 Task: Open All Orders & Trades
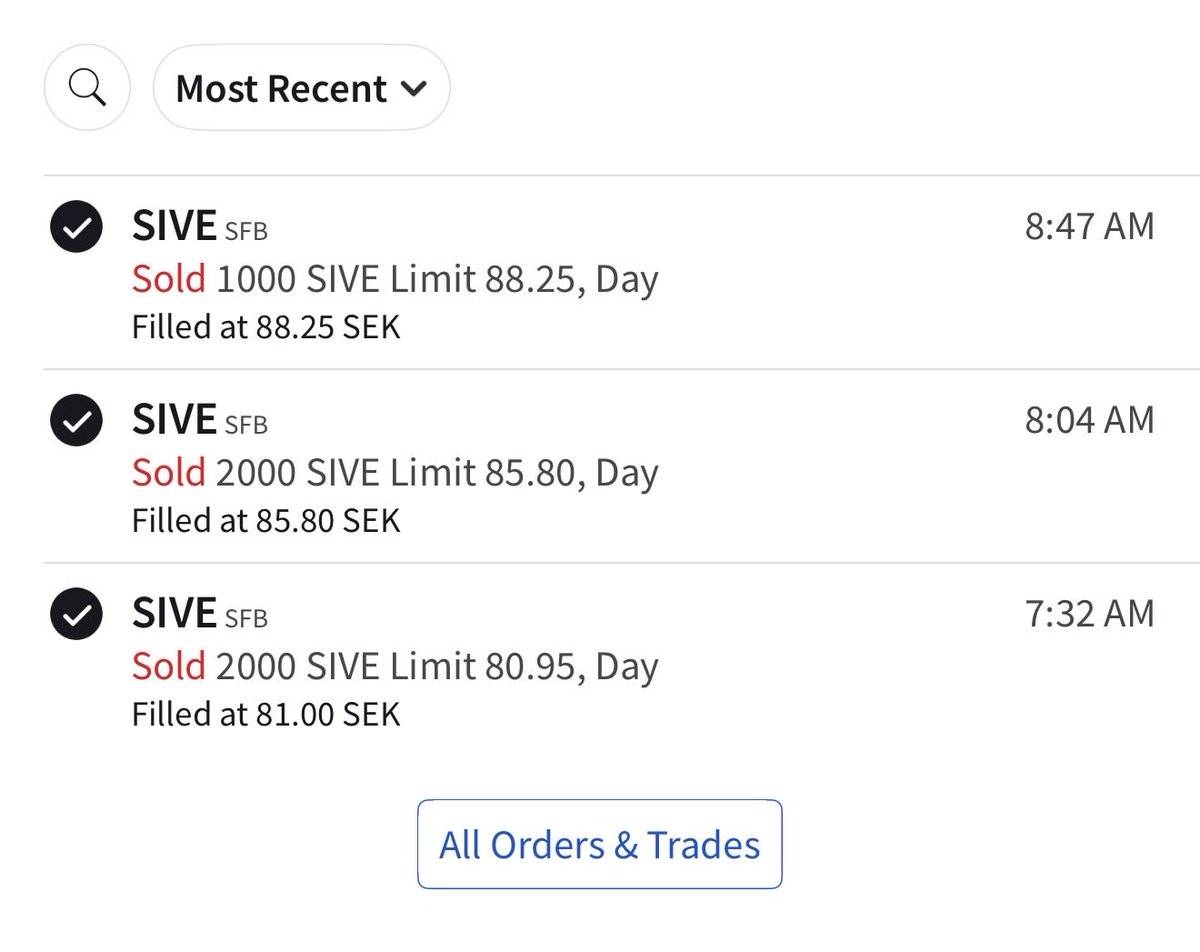[600, 844]
